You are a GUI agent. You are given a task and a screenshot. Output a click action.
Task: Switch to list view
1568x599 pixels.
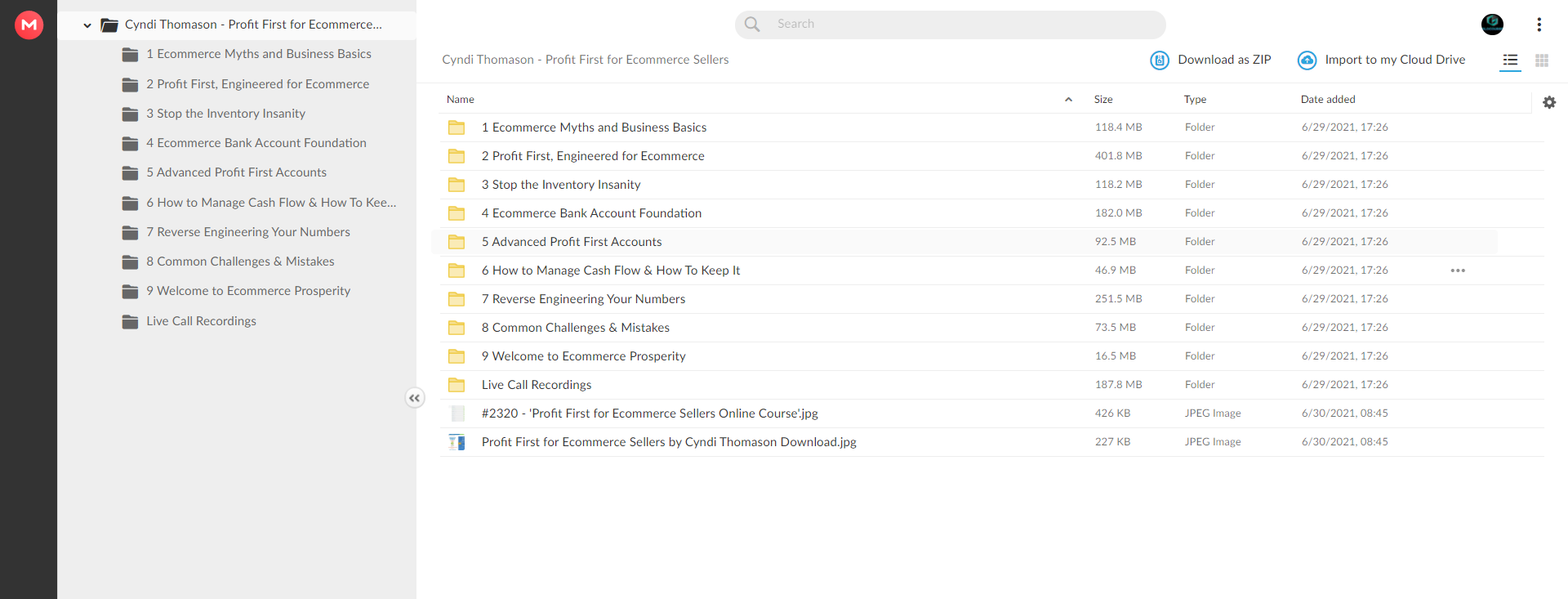pos(1510,60)
